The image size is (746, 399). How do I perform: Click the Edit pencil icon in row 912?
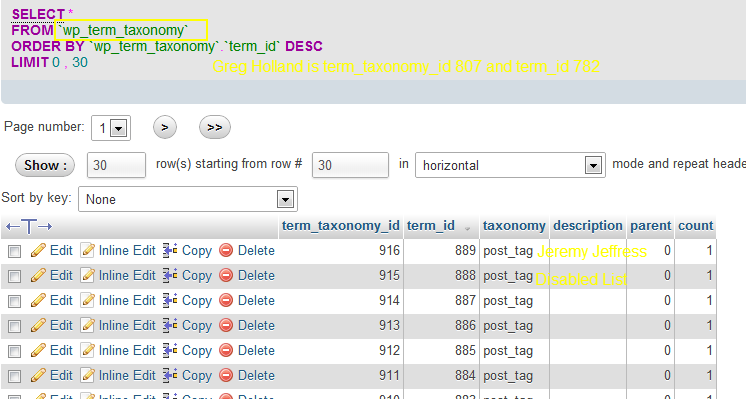coord(38,350)
